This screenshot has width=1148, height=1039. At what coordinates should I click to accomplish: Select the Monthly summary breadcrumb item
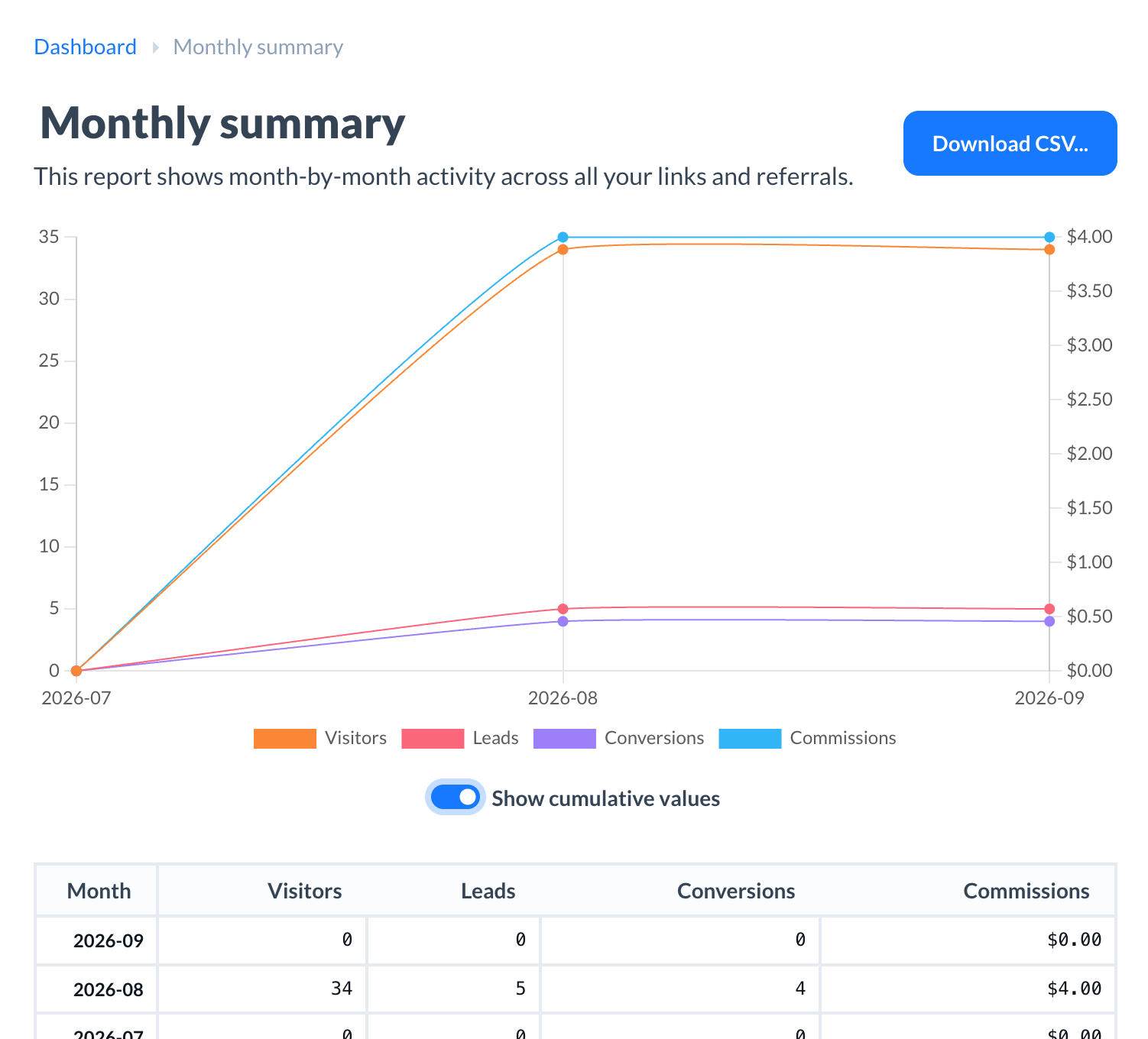pyautogui.click(x=258, y=47)
